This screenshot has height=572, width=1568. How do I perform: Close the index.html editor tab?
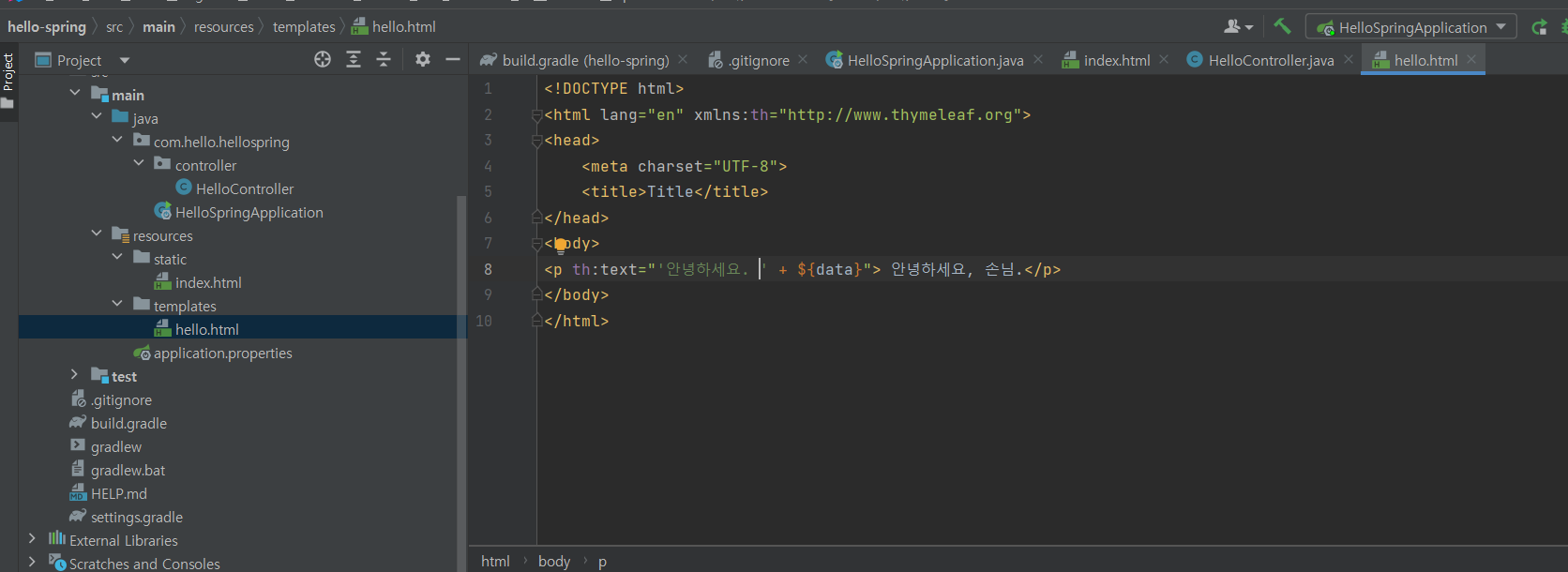point(1164,59)
